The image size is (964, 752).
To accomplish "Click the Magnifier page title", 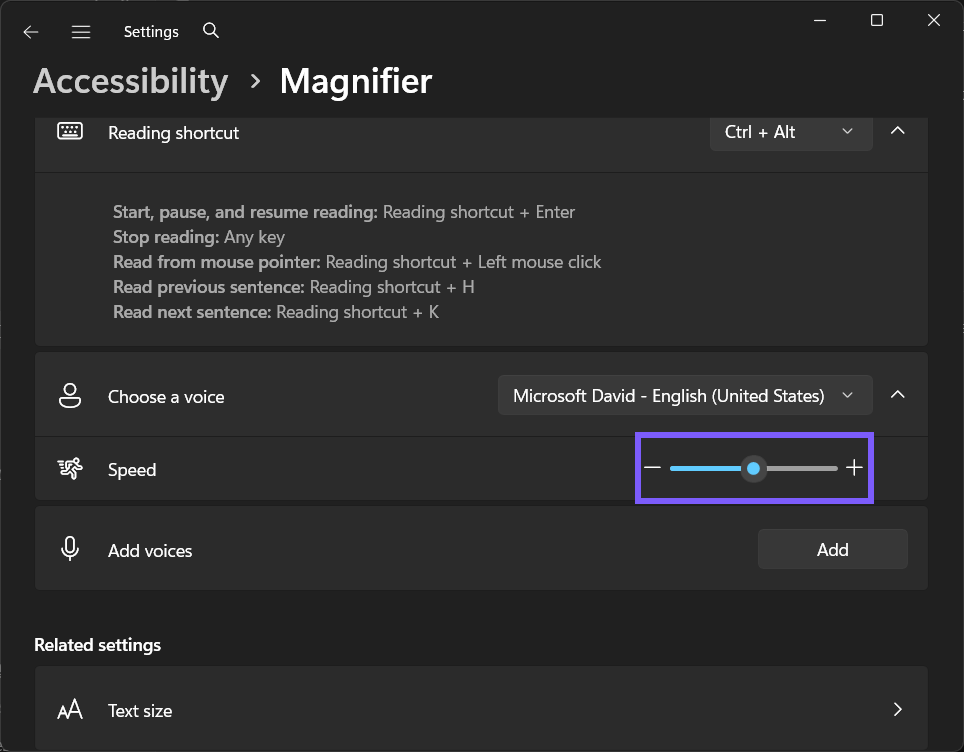I will pos(356,82).
